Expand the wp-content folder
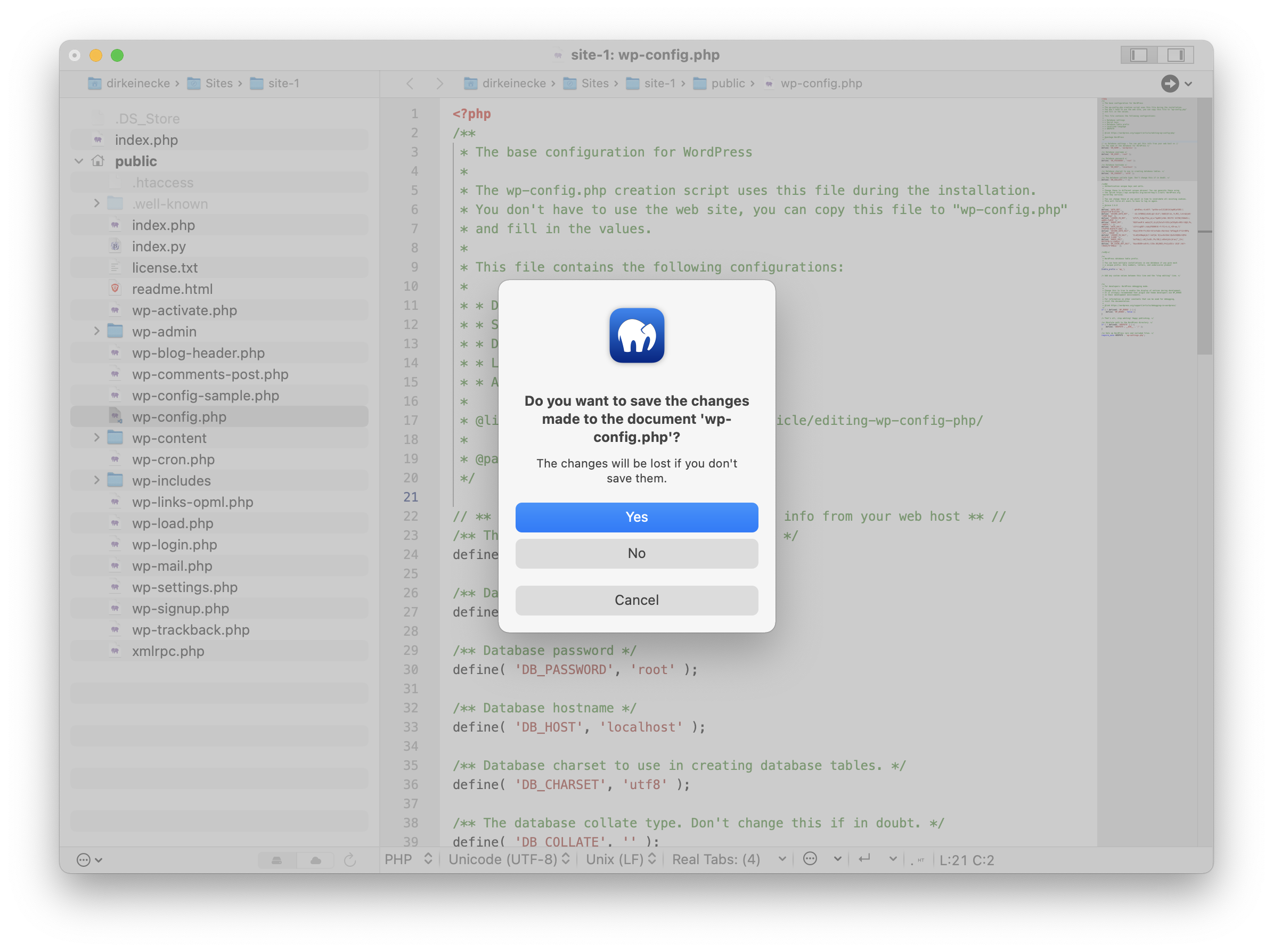Viewport: 1273px width, 952px height. (97, 438)
